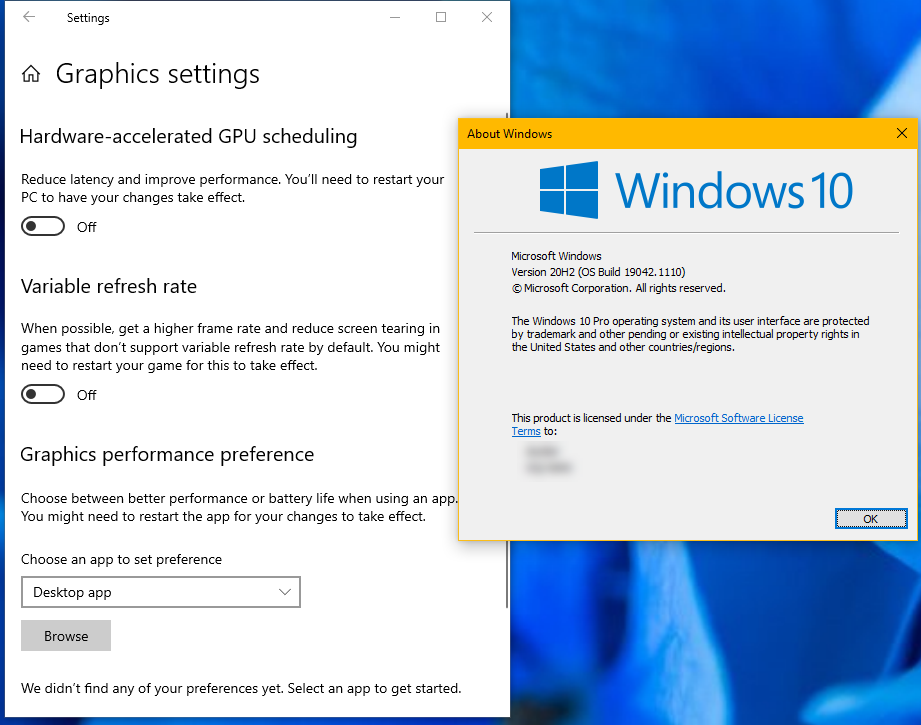The height and width of the screenshot is (725, 921).
Task: Turn on Hardware-accelerated GPU scheduling toggle
Action: point(43,226)
